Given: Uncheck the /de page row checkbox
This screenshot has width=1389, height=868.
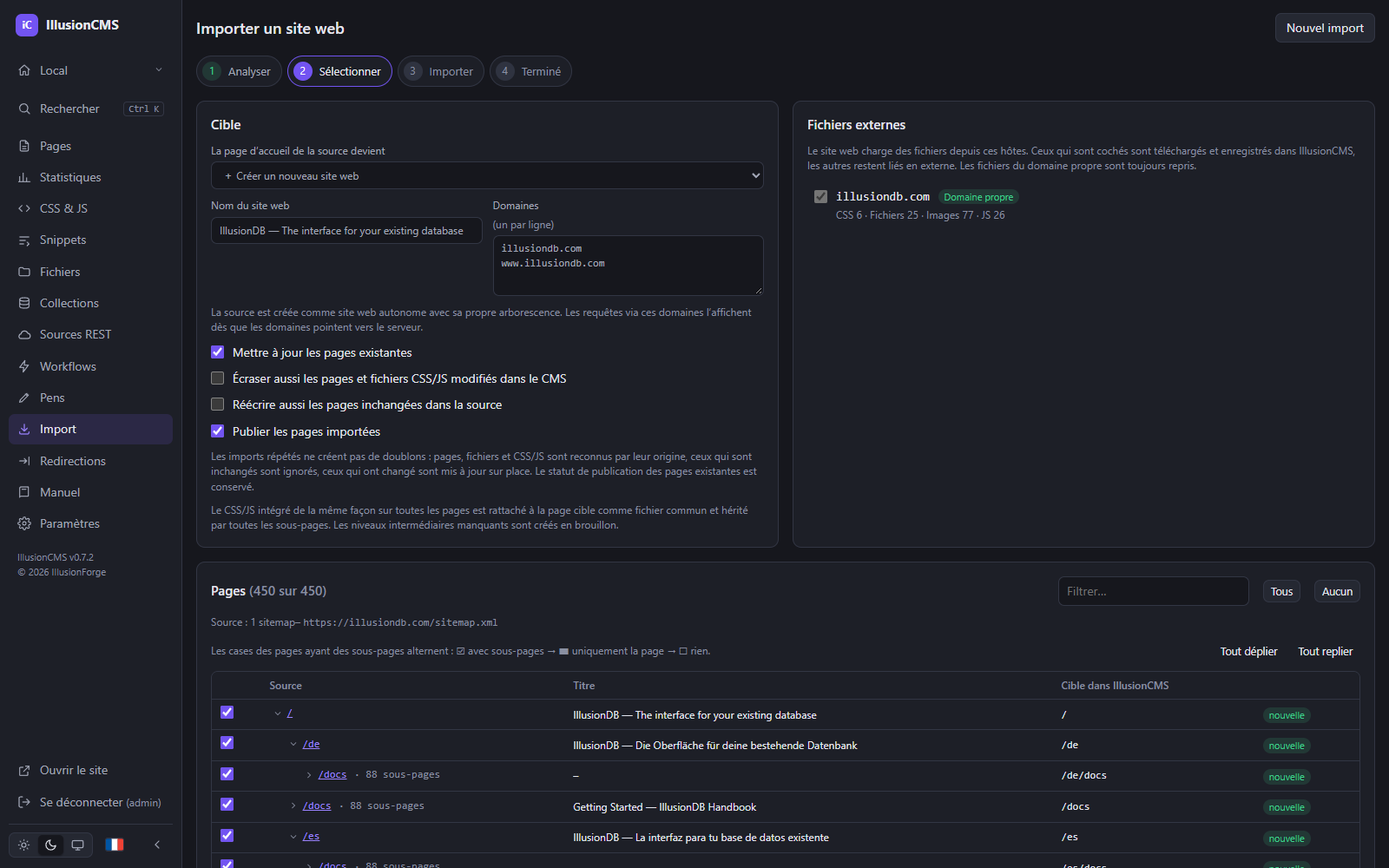Looking at the screenshot, I should point(227,743).
